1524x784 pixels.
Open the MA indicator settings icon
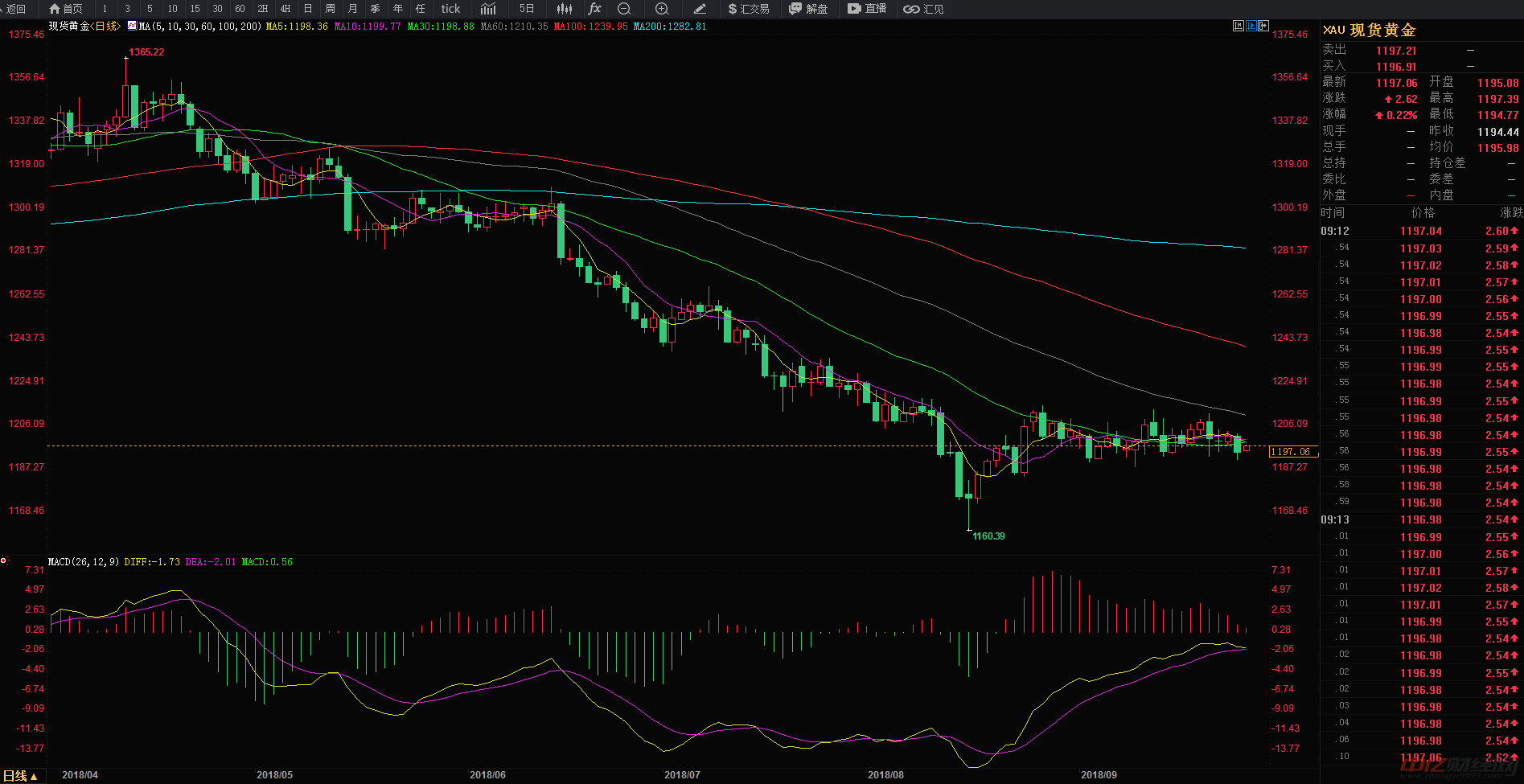132,26
